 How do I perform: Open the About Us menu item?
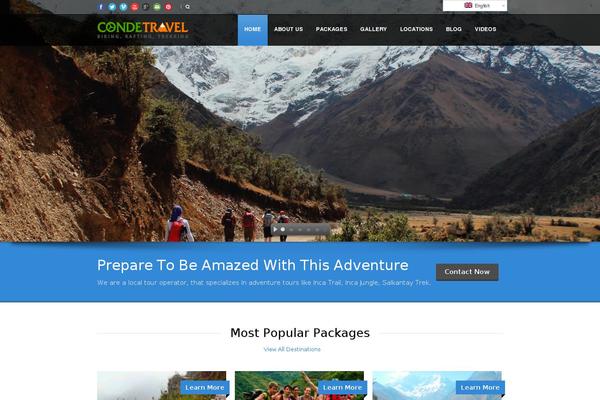289,29
